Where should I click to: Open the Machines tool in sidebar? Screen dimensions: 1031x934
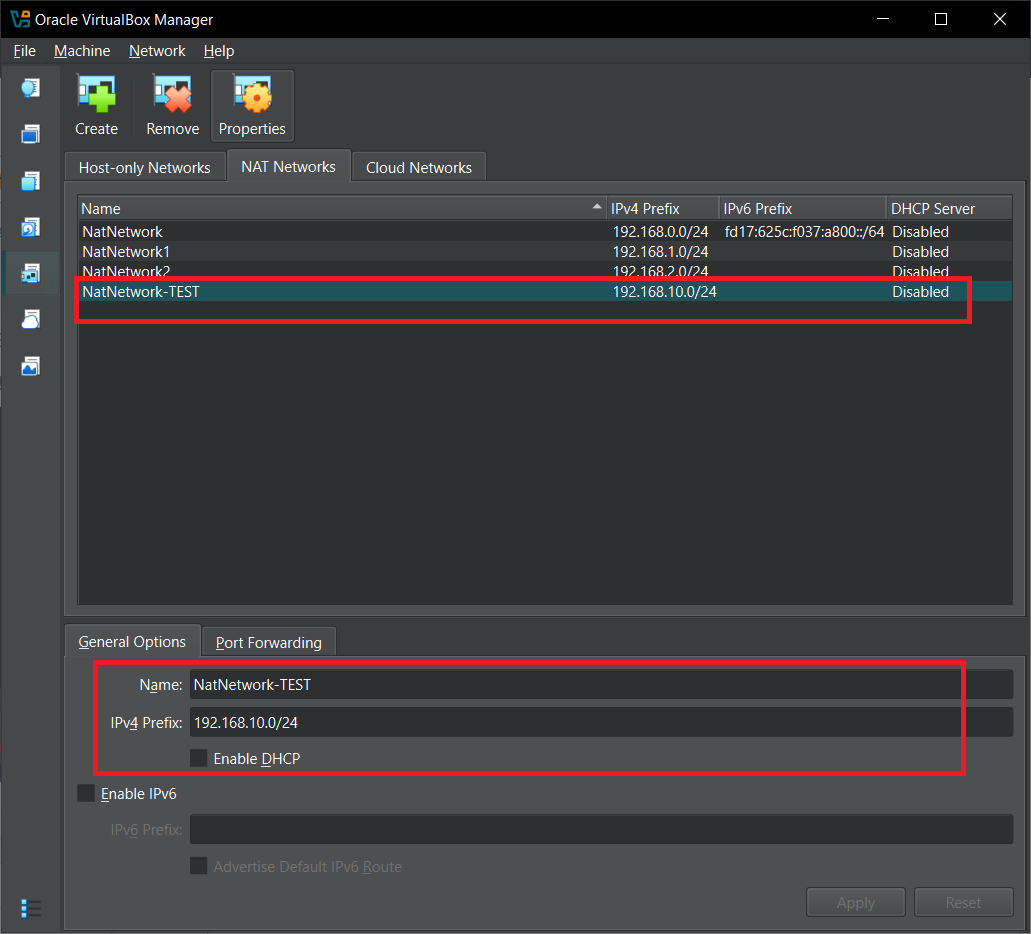tap(30, 134)
